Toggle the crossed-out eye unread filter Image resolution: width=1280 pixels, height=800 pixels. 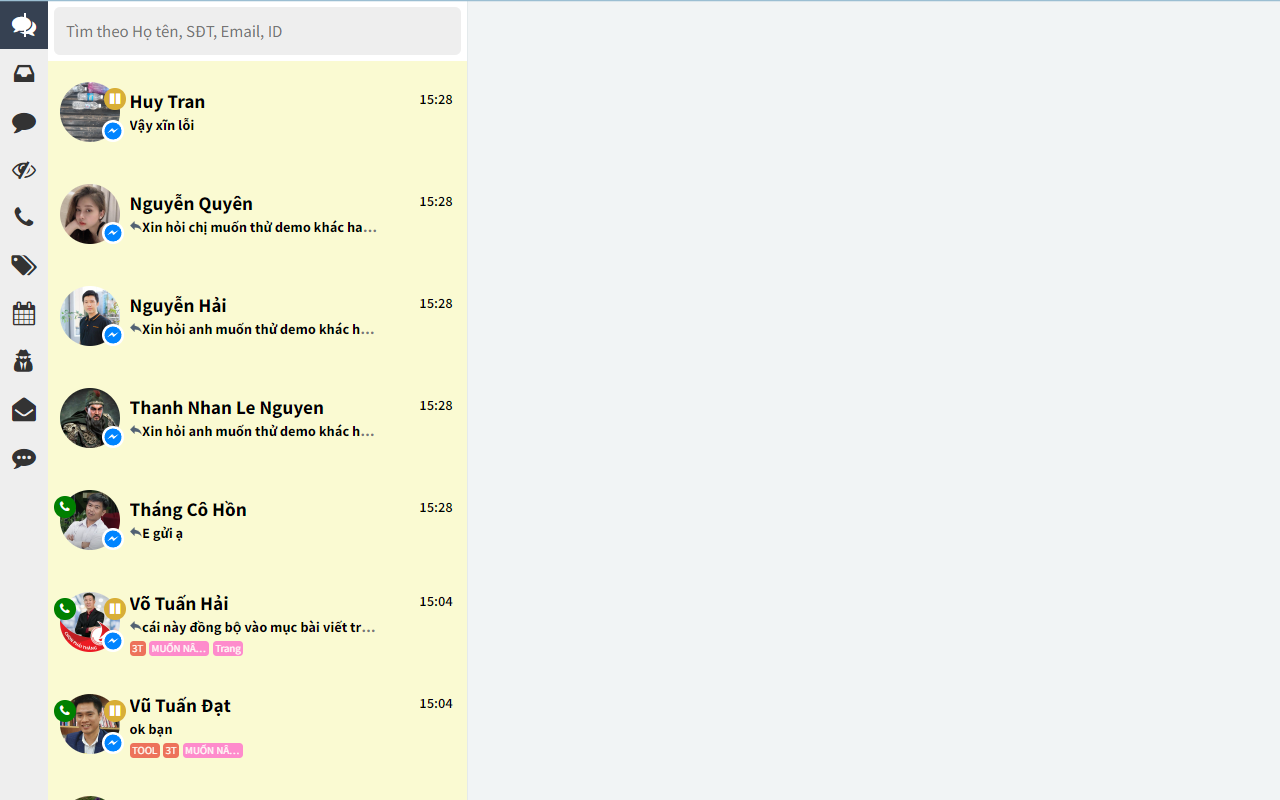[x=24, y=170]
